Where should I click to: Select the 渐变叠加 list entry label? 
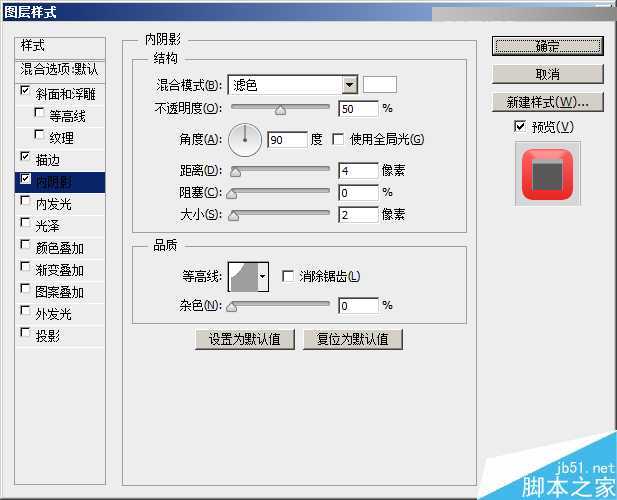[x=60, y=270]
